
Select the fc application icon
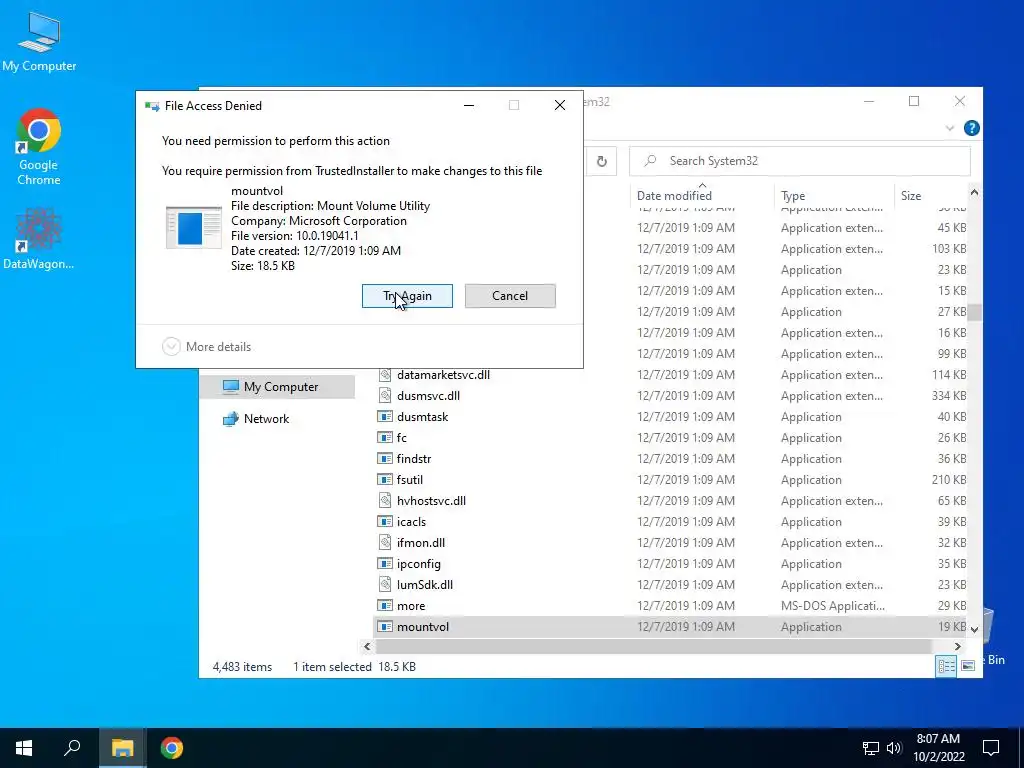click(x=385, y=438)
